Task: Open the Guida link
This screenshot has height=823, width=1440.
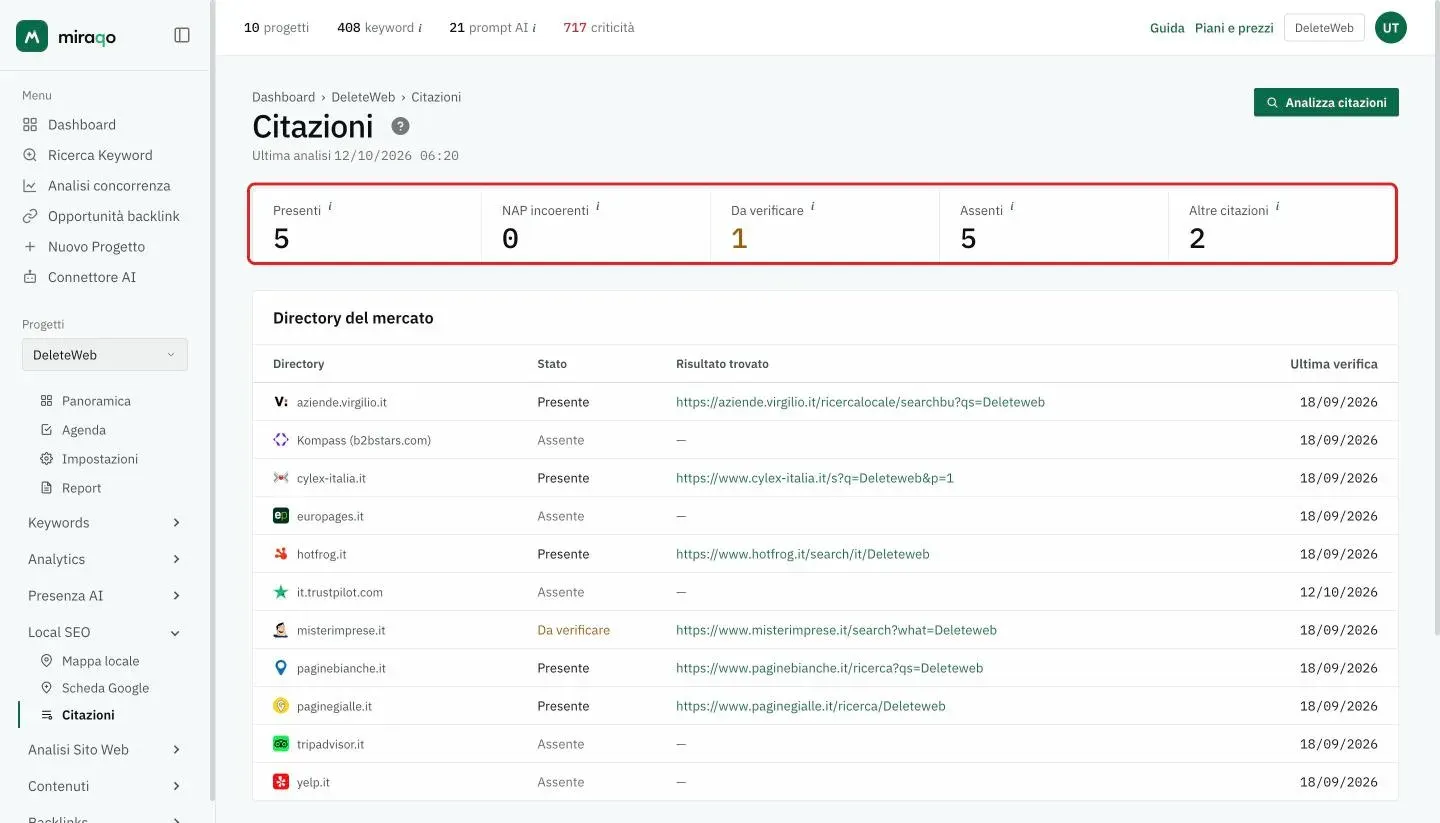Action: (1167, 28)
